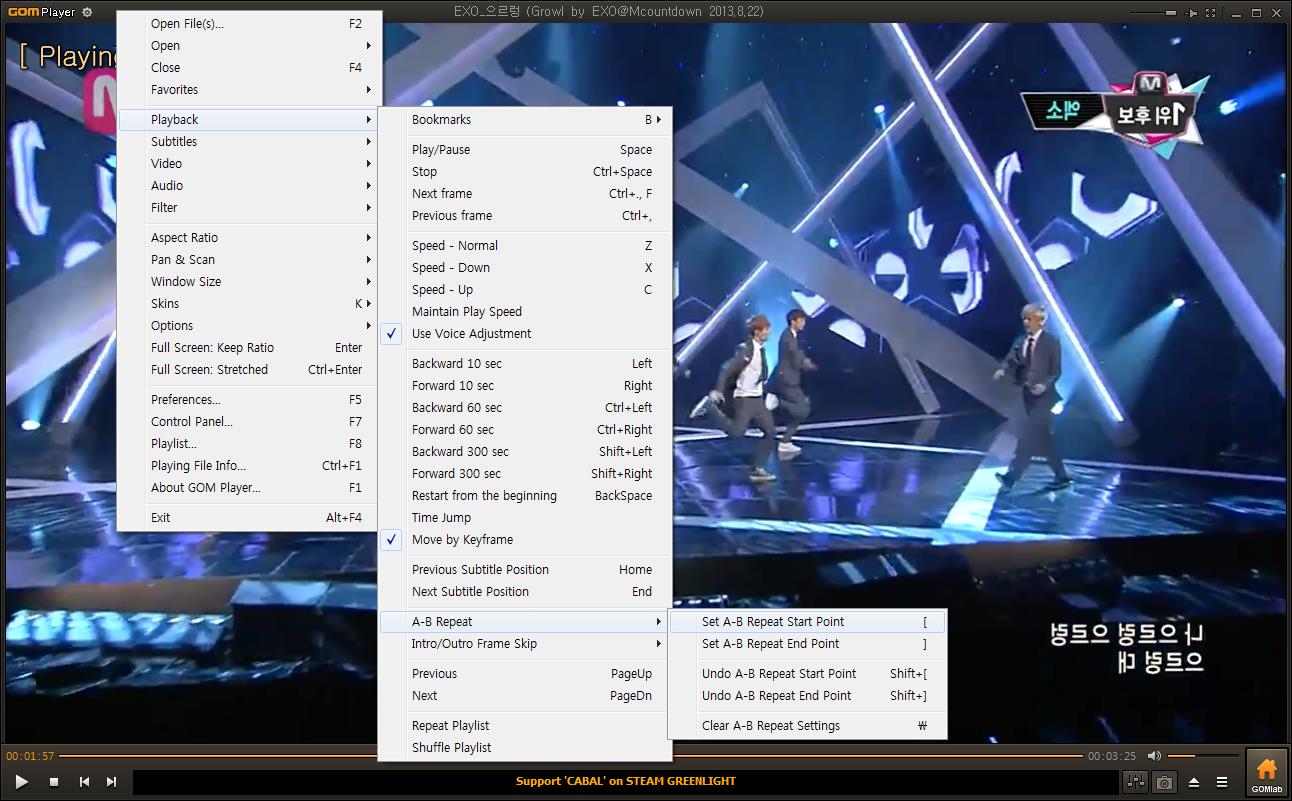
Task: Click the Play button in bottom controls
Action: pyautogui.click(x=21, y=781)
